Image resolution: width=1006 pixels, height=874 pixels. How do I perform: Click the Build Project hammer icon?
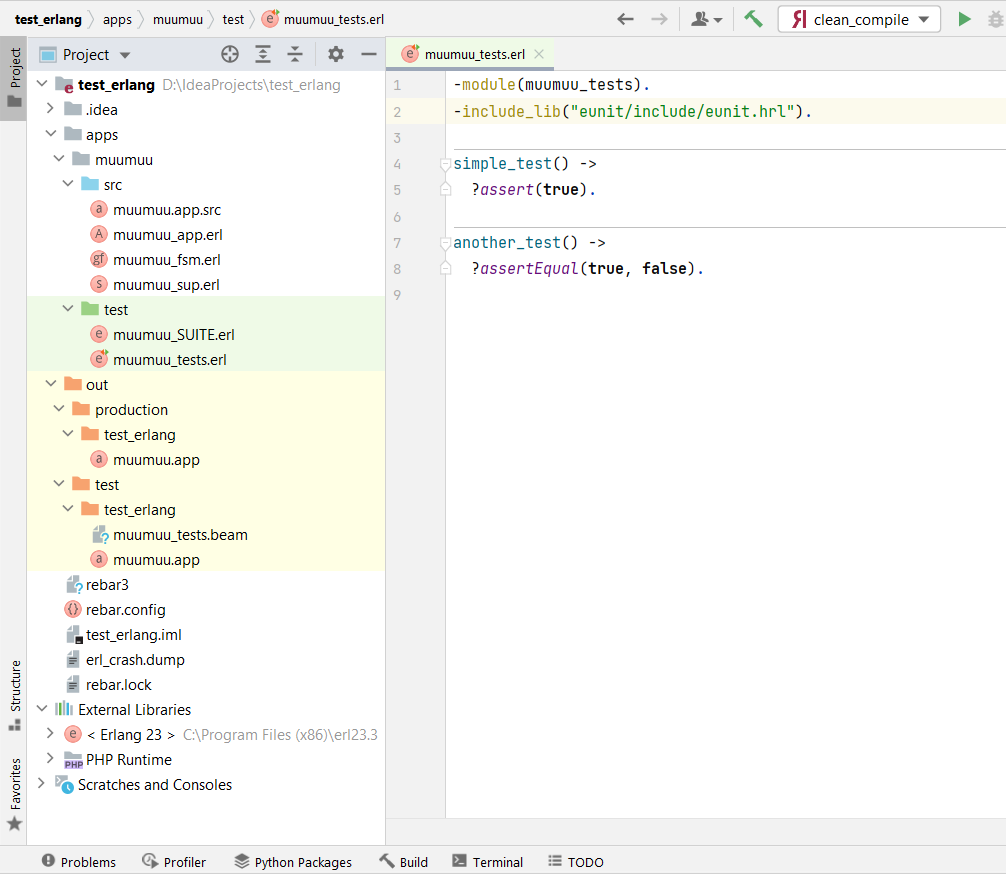(x=753, y=18)
